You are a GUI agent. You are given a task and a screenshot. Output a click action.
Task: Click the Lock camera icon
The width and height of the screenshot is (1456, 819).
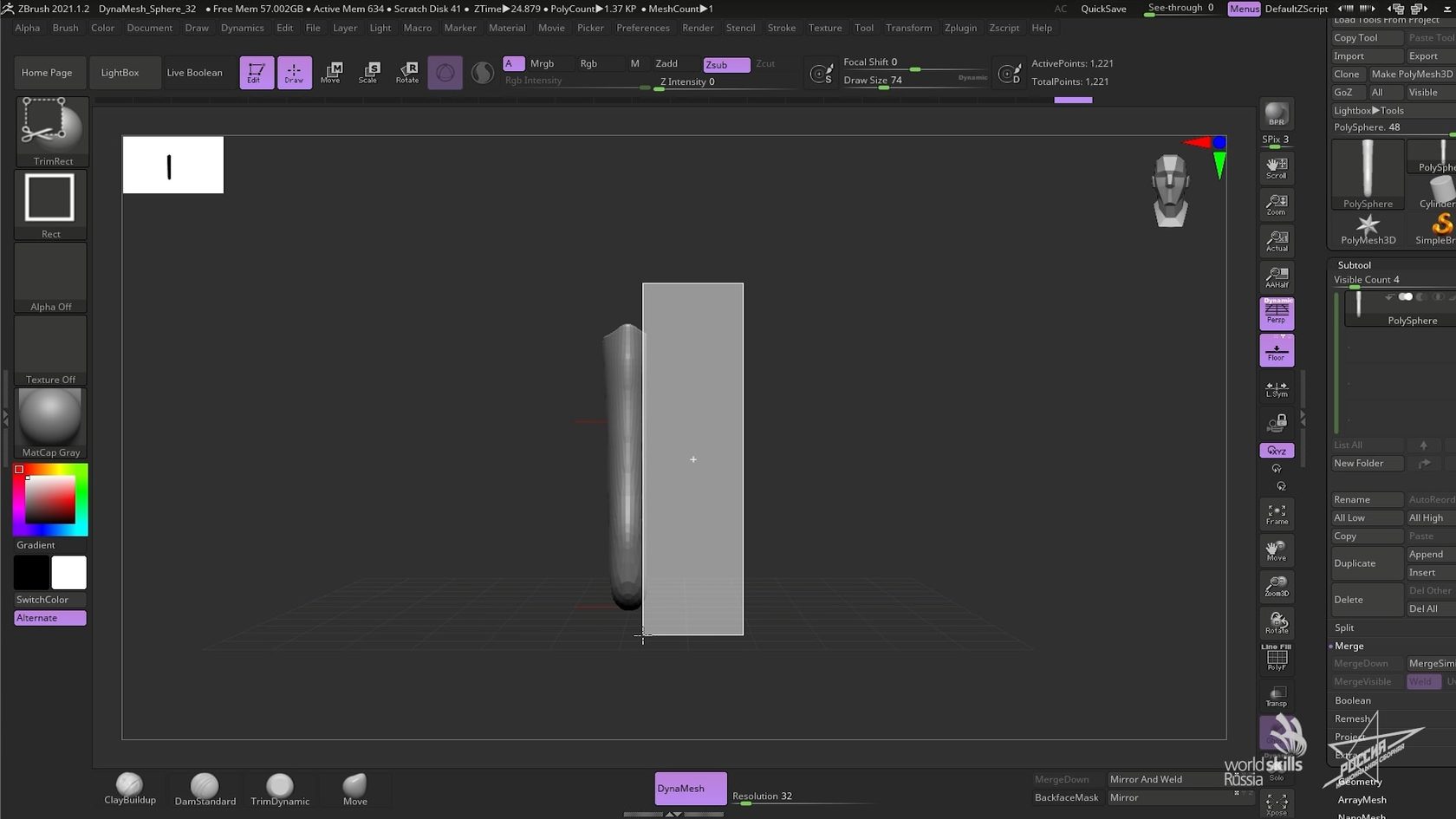(1277, 423)
